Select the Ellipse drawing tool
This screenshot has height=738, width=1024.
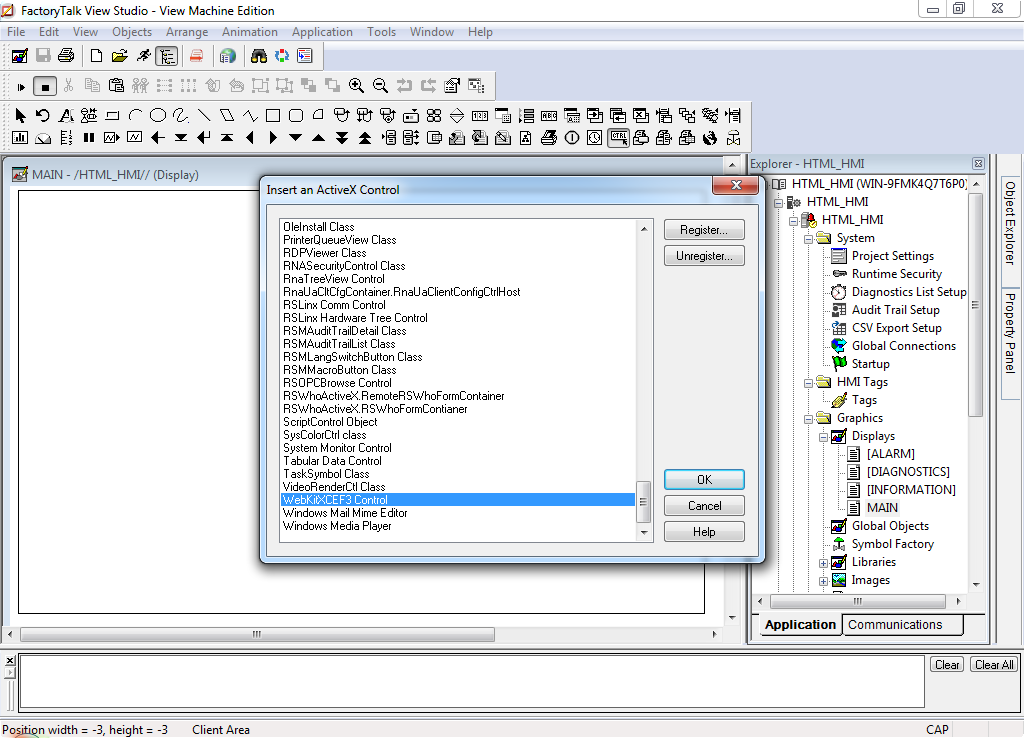tap(158, 116)
